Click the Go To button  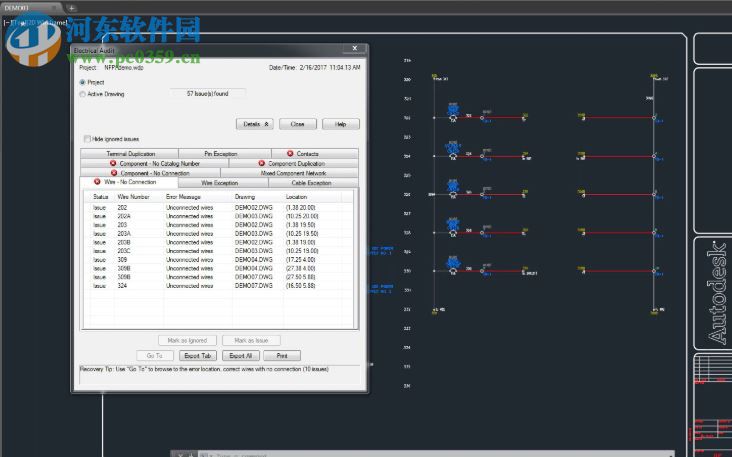155,356
